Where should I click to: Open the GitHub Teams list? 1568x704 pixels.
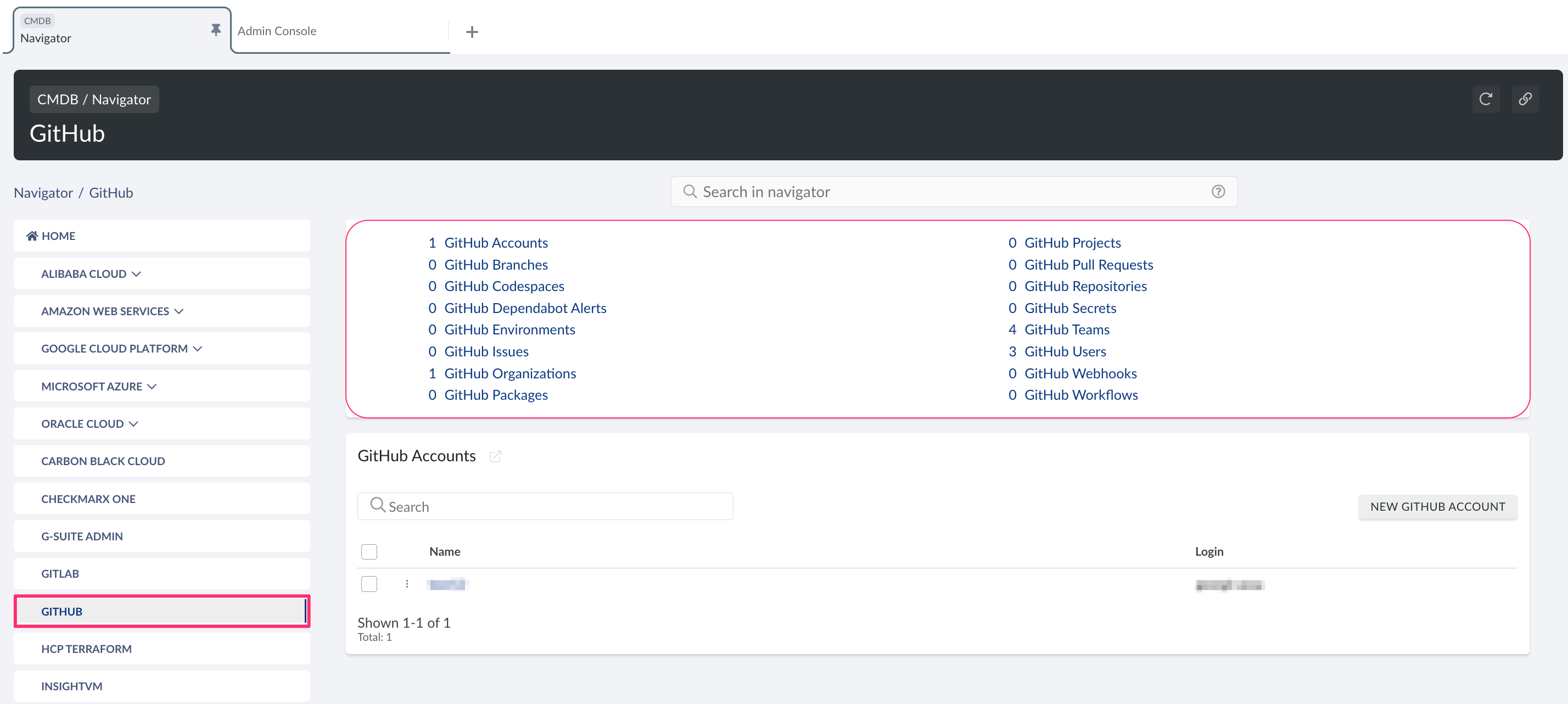1066,329
